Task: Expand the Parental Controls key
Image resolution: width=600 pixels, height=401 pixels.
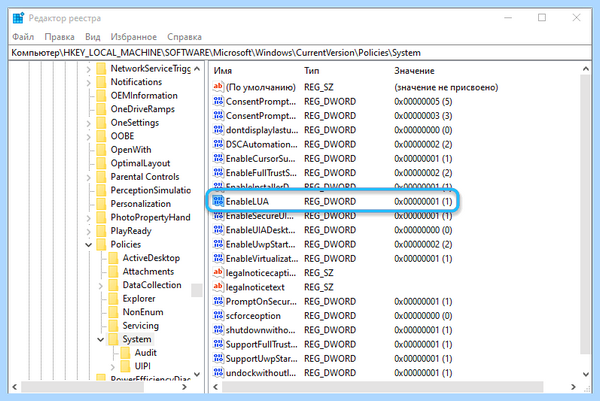Action: 88,177
